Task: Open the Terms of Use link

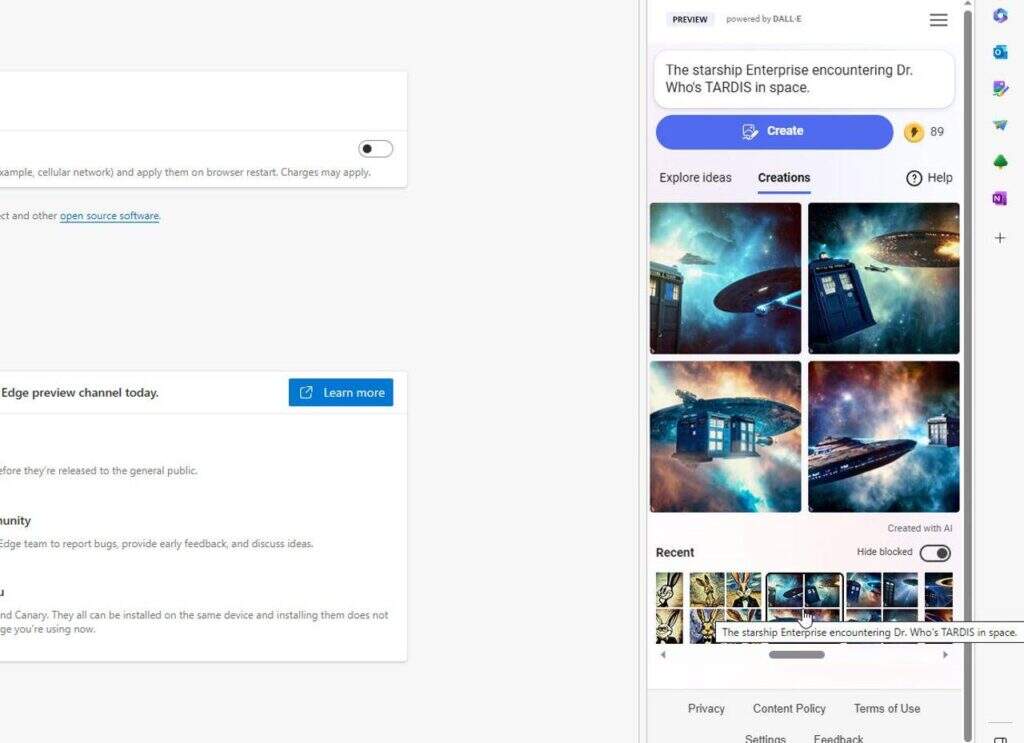Action: click(x=887, y=708)
